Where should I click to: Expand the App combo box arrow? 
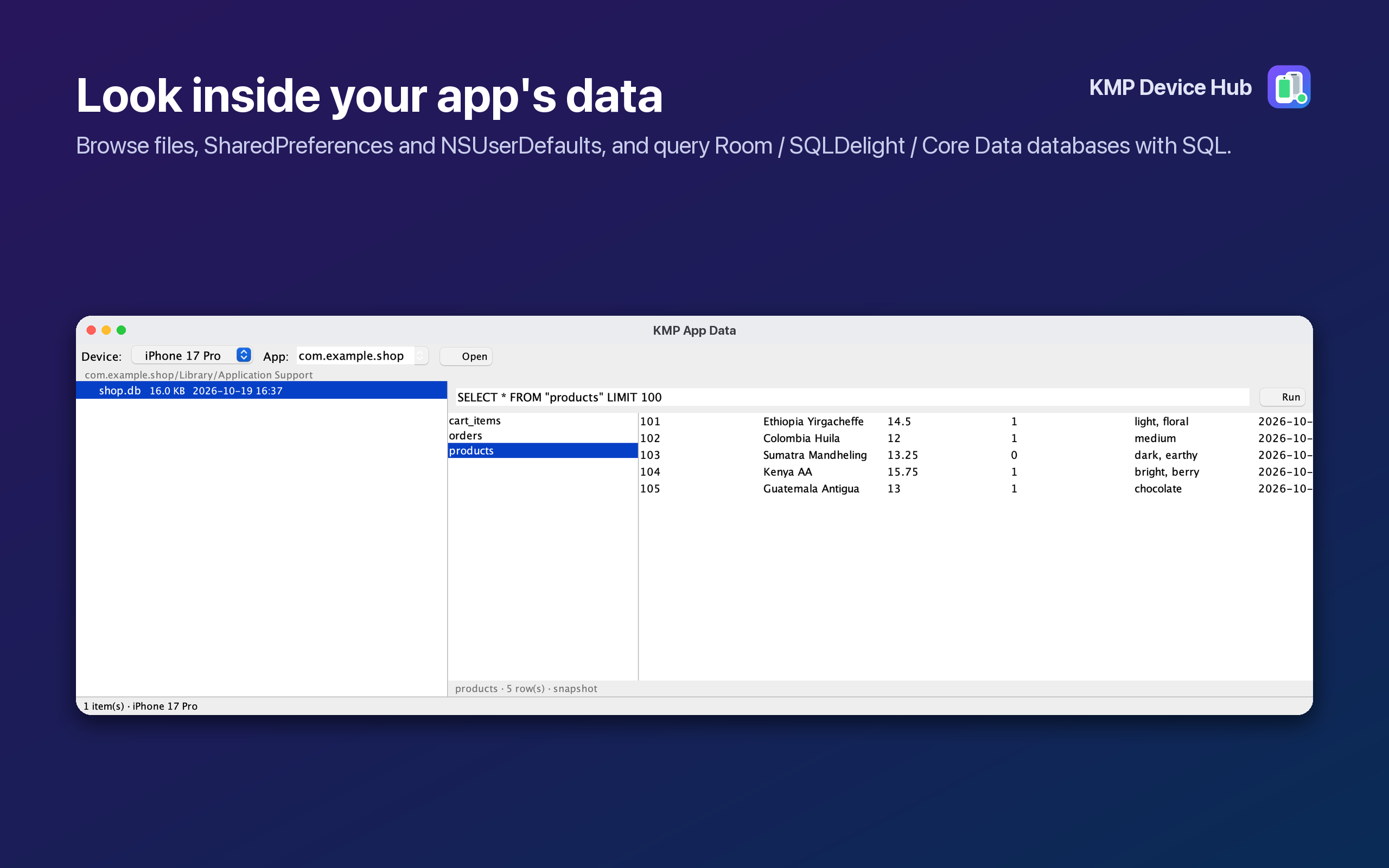coord(420,355)
